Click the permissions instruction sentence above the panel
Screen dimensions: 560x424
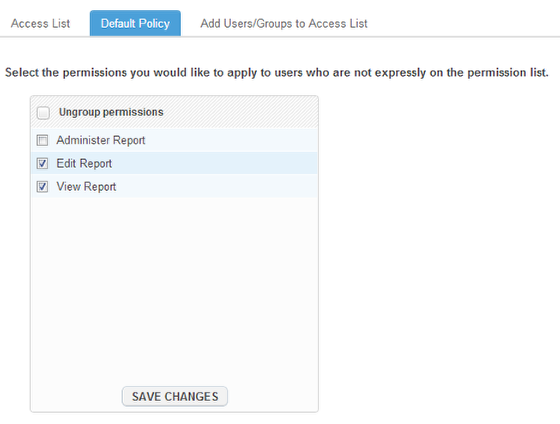(277, 73)
